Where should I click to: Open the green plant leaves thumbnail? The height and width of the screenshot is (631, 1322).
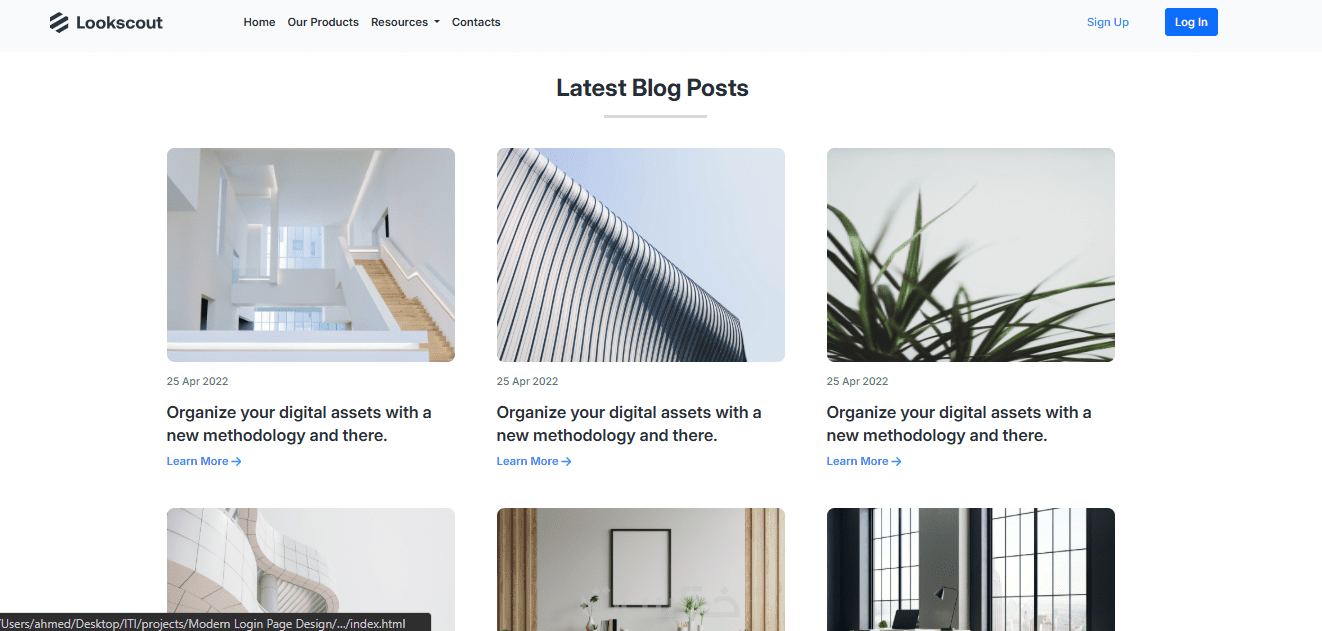coord(971,255)
